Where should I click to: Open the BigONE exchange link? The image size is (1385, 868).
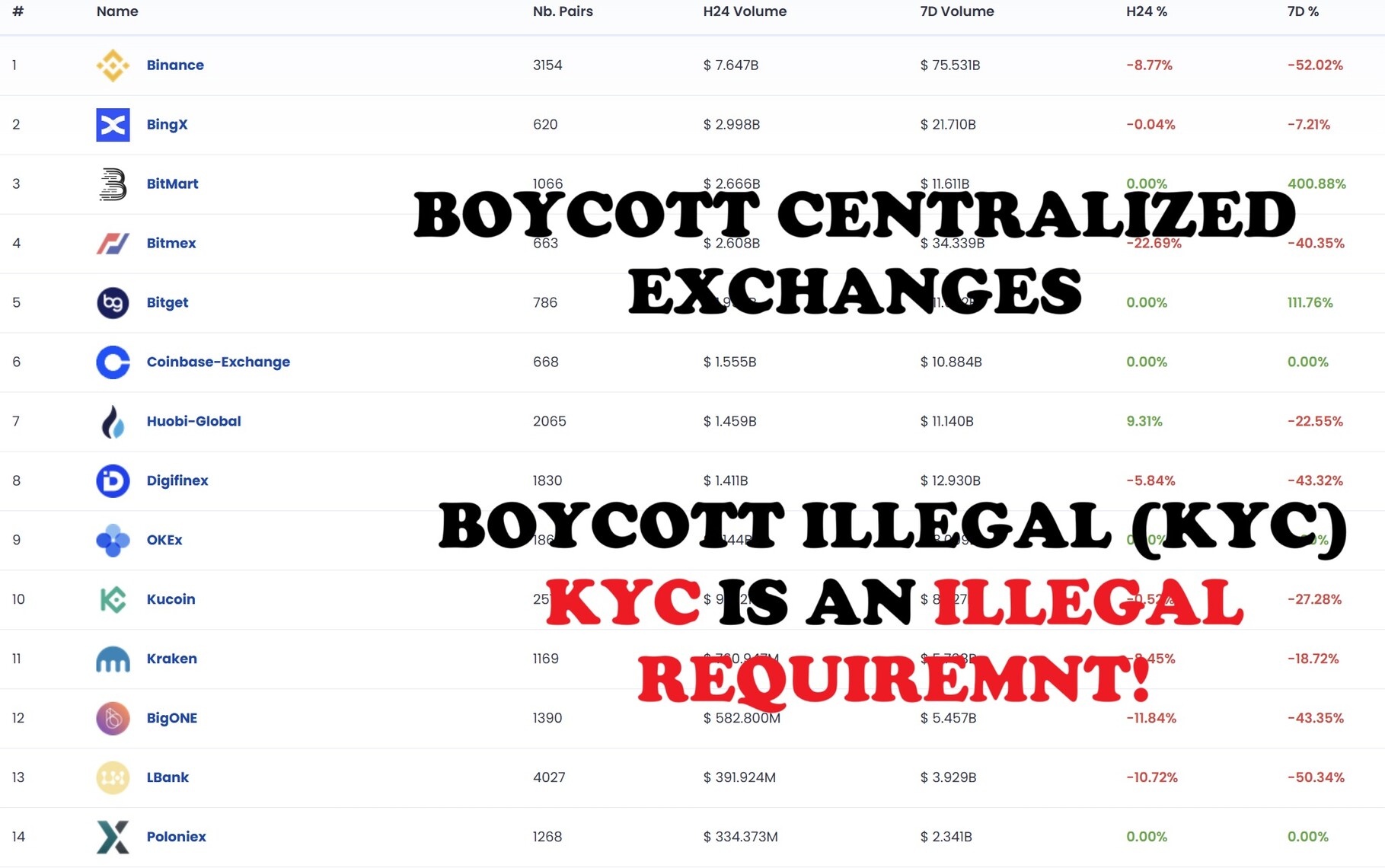pos(171,718)
